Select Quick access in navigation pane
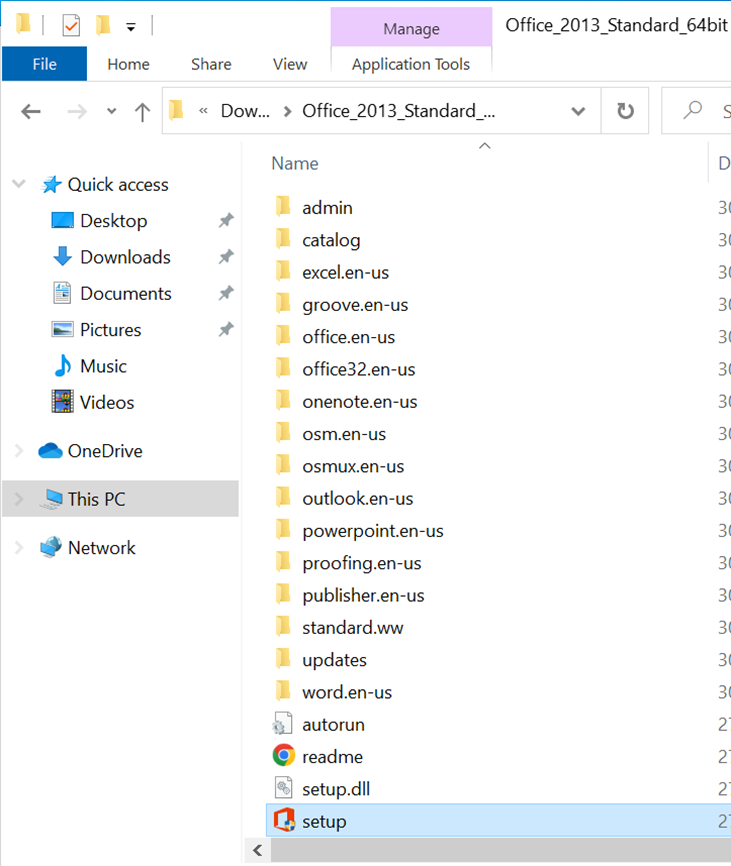The image size is (731, 866). (118, 184)
